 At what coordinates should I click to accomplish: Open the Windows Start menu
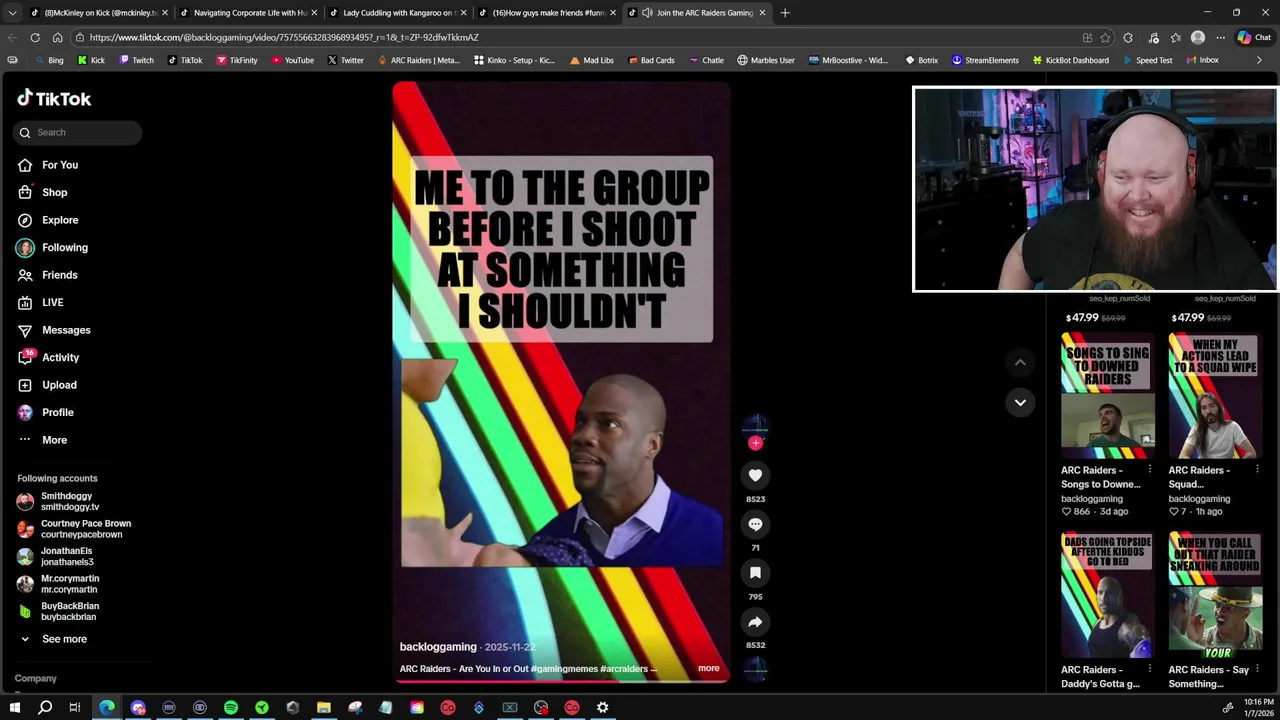14,707
